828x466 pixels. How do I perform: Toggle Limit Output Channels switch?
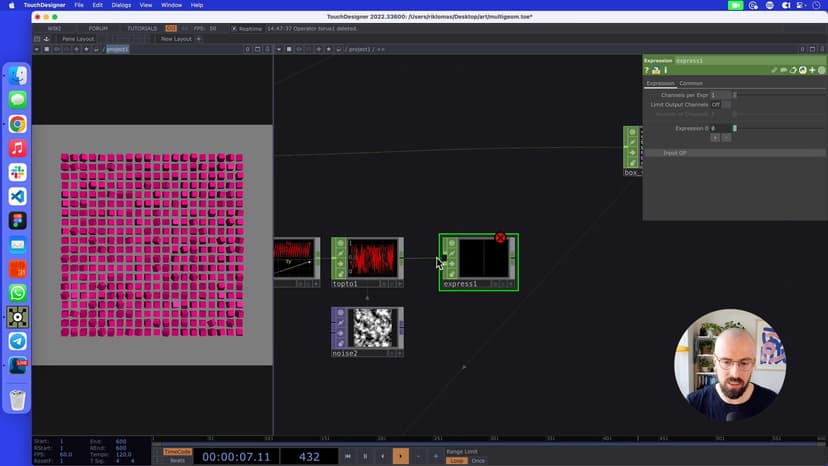pos(727,104)
